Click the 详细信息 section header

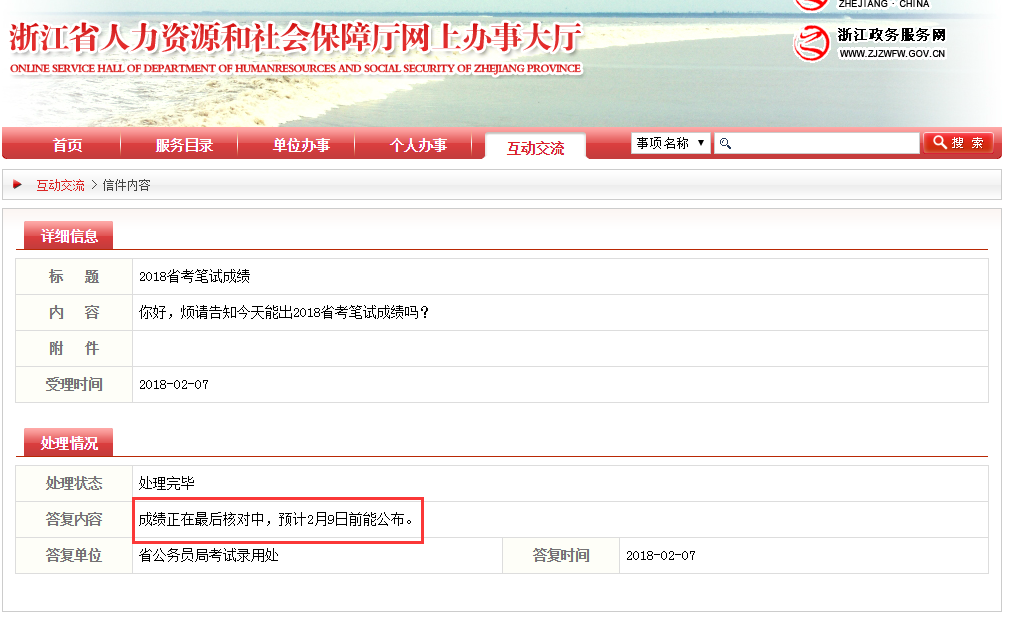(x=69, y=237)
